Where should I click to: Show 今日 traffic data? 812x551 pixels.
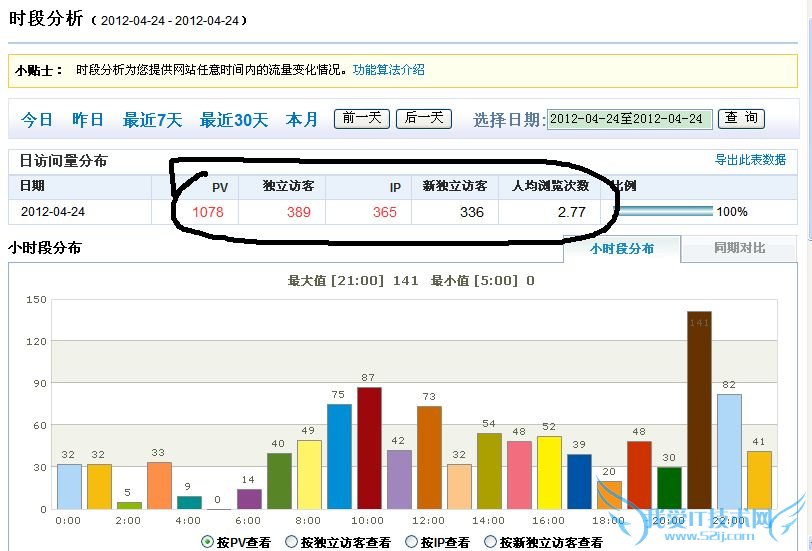coord(37,120)
